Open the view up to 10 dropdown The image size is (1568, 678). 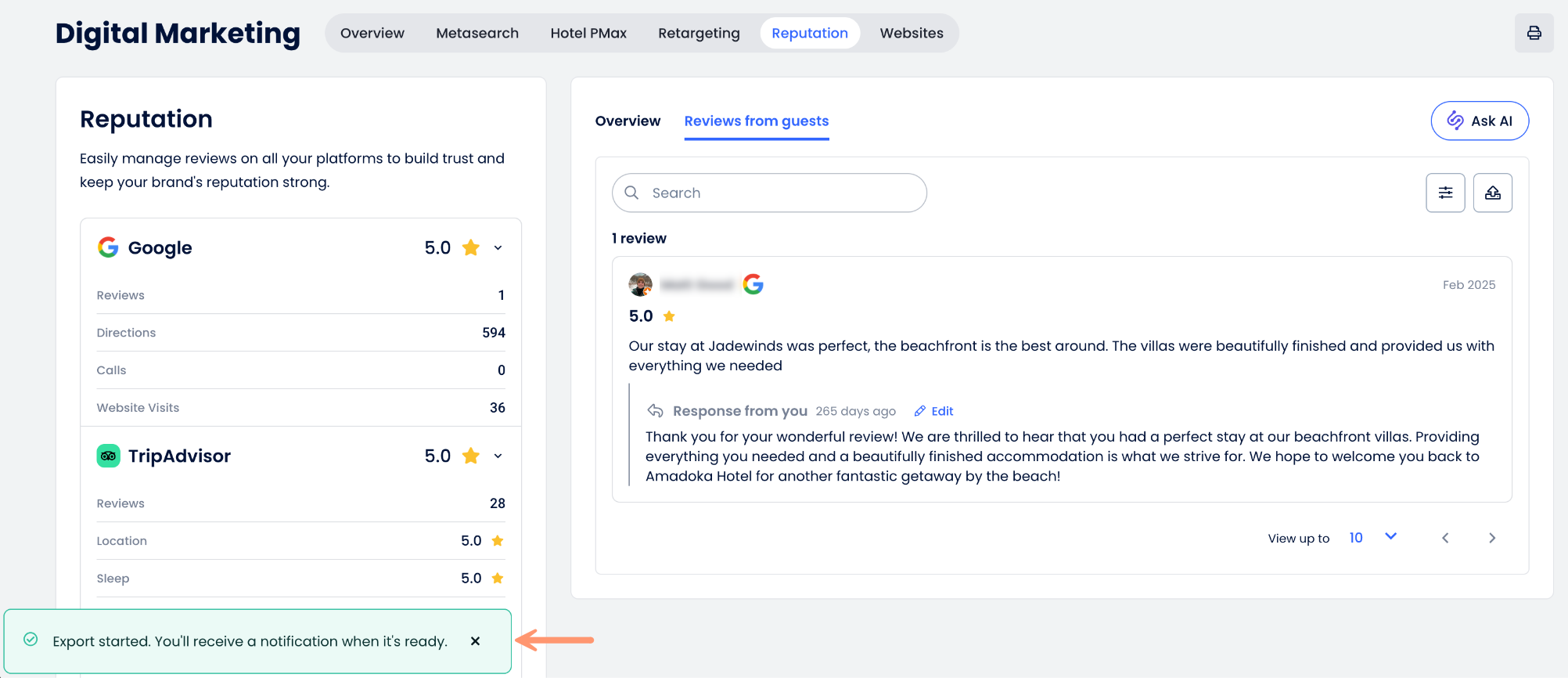pos(1373,538)
